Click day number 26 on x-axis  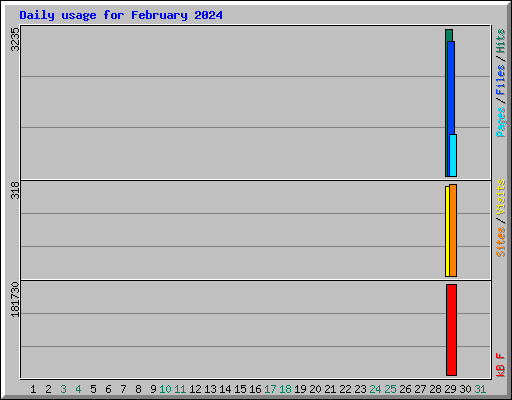405,389
